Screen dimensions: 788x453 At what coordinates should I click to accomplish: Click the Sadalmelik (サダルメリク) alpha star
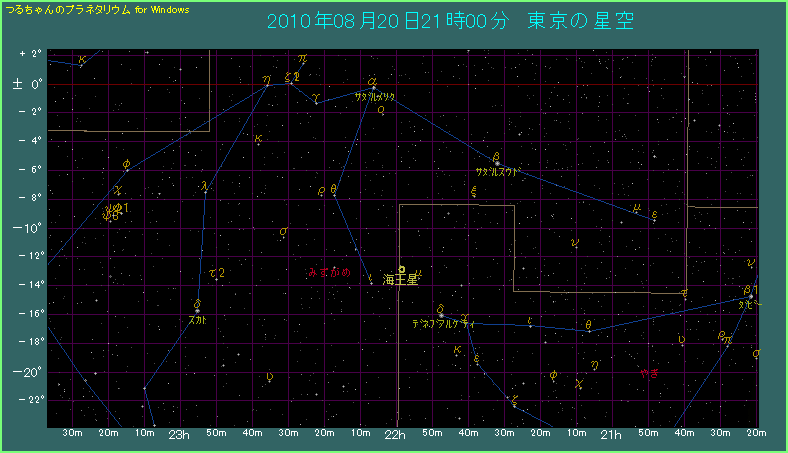coord(371,92)
